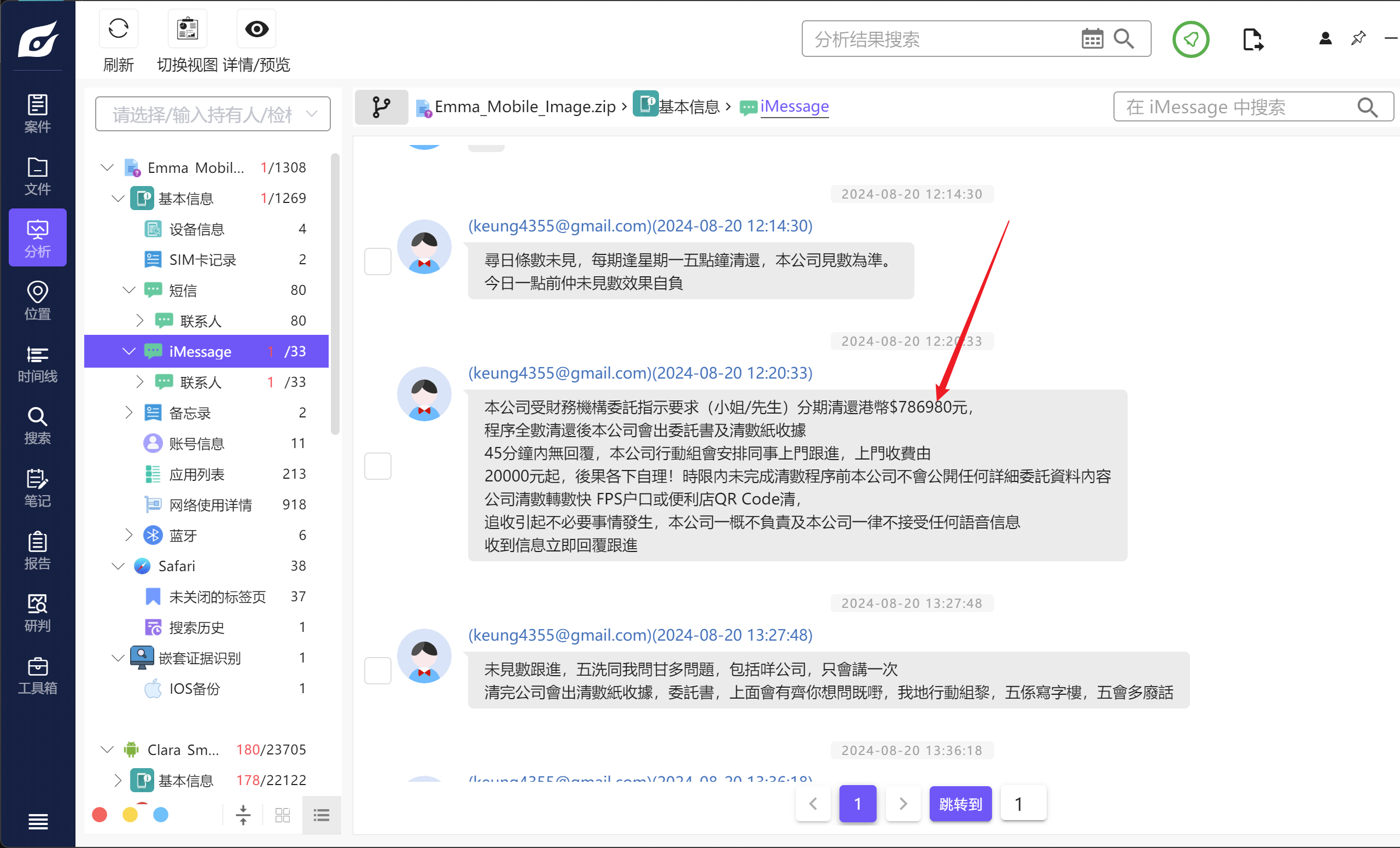Click the 跳转到 jump button
Screen dimensions: 1400x848
click(960, 804)
